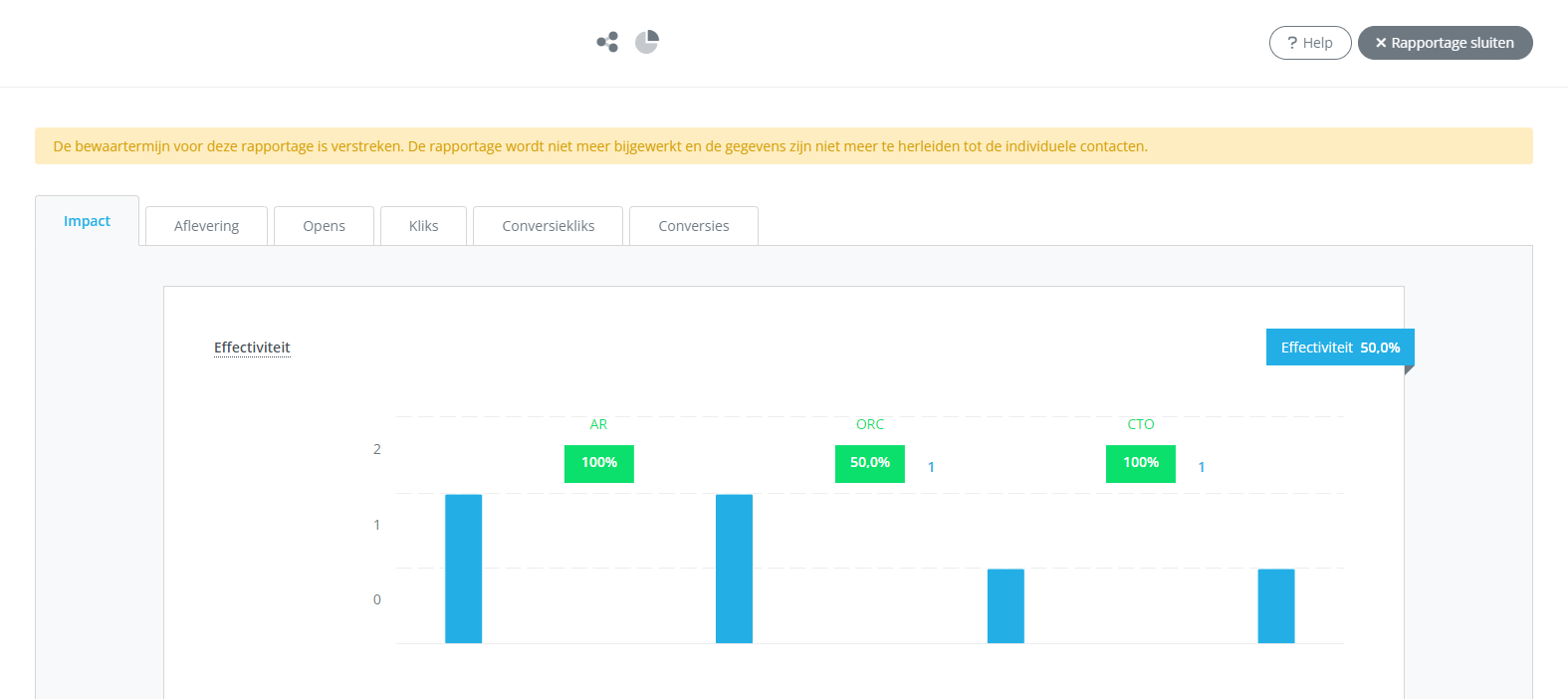Click the green 50,0% badge under ORC
Image resolution: width=1568 pixels, height=699 pixels.
point(869,463)
